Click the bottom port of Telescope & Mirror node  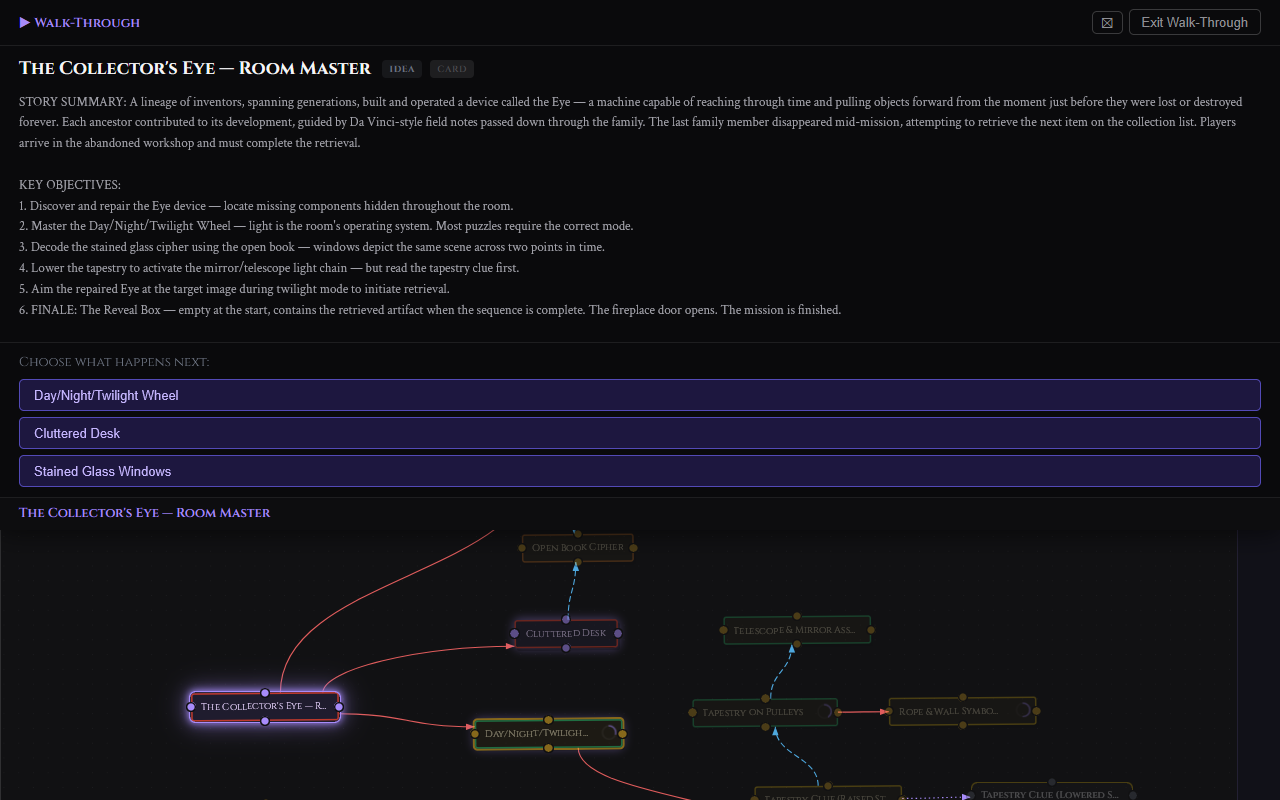pos(797,644)
